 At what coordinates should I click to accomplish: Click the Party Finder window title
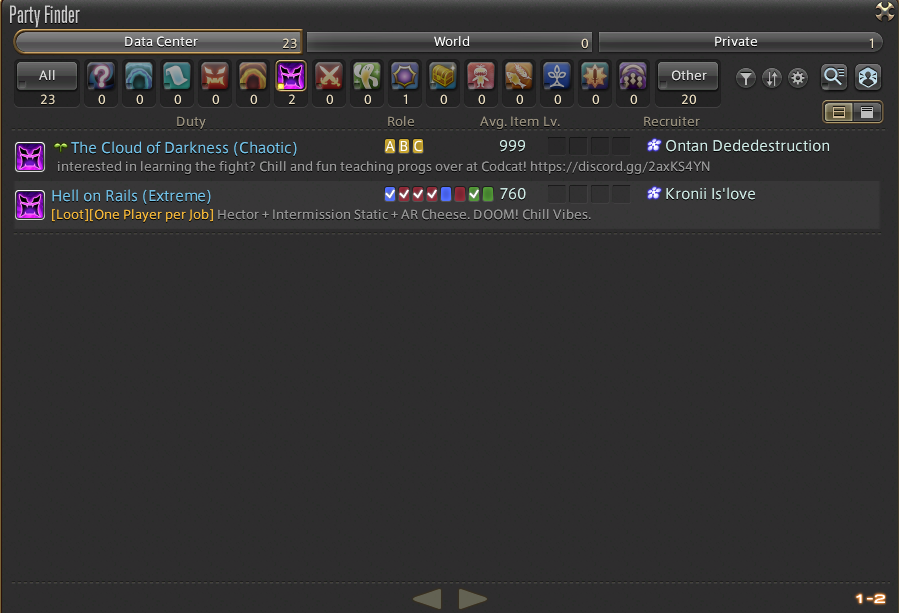pyautogui.click(x=44, y=14)
